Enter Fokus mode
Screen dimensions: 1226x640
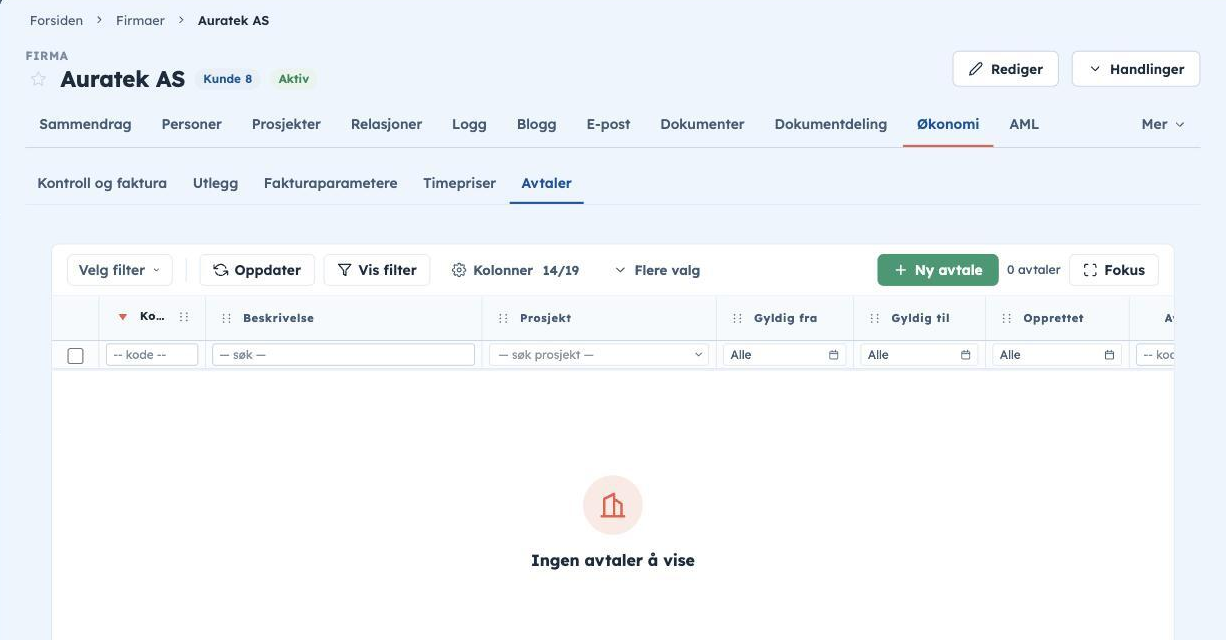click(1114, 270)
